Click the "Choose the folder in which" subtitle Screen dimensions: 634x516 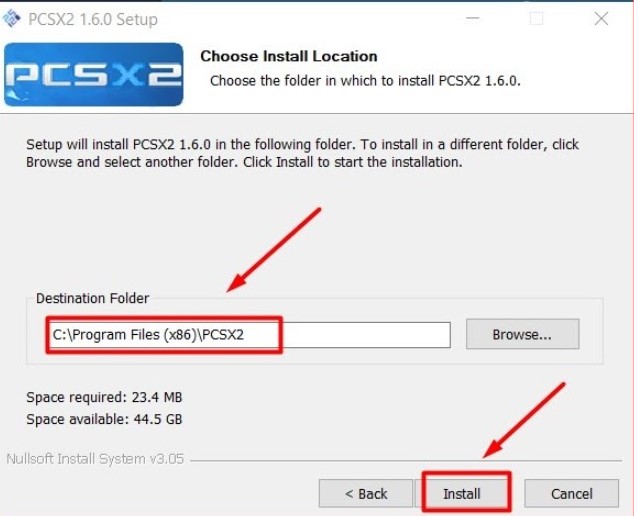coord(365,80)
